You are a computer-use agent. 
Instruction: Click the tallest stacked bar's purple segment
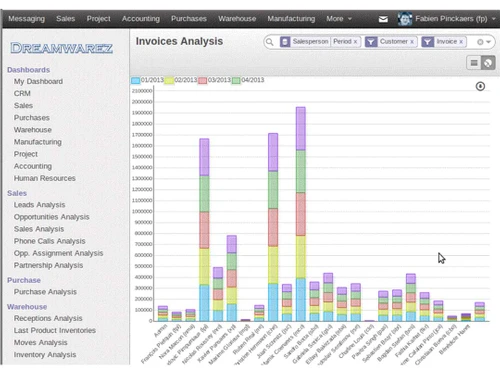pos(301,129)
